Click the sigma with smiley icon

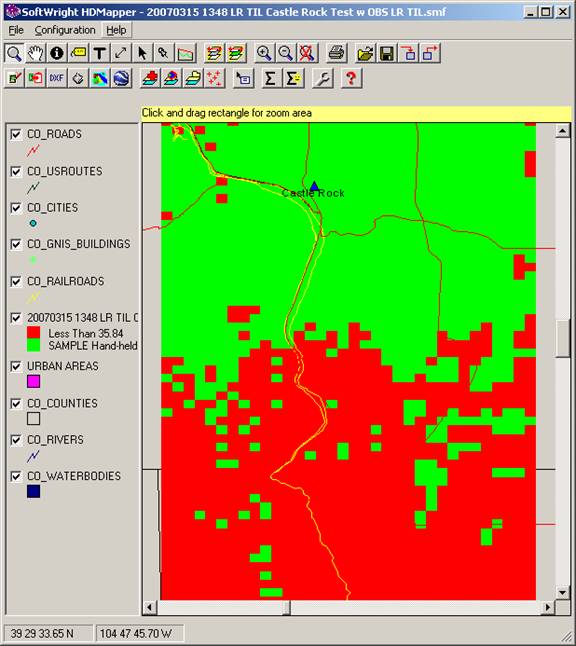click(x=293, y=78)
